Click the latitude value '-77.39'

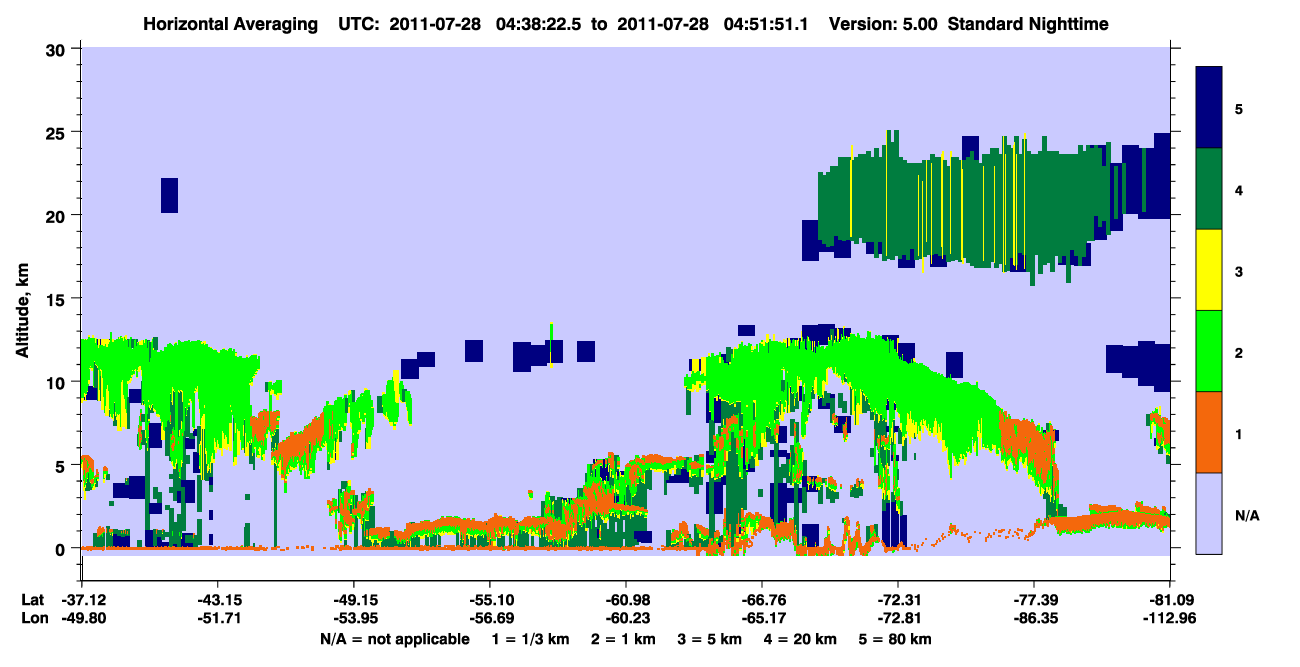pyautogui.click(x=1034, y=600)
